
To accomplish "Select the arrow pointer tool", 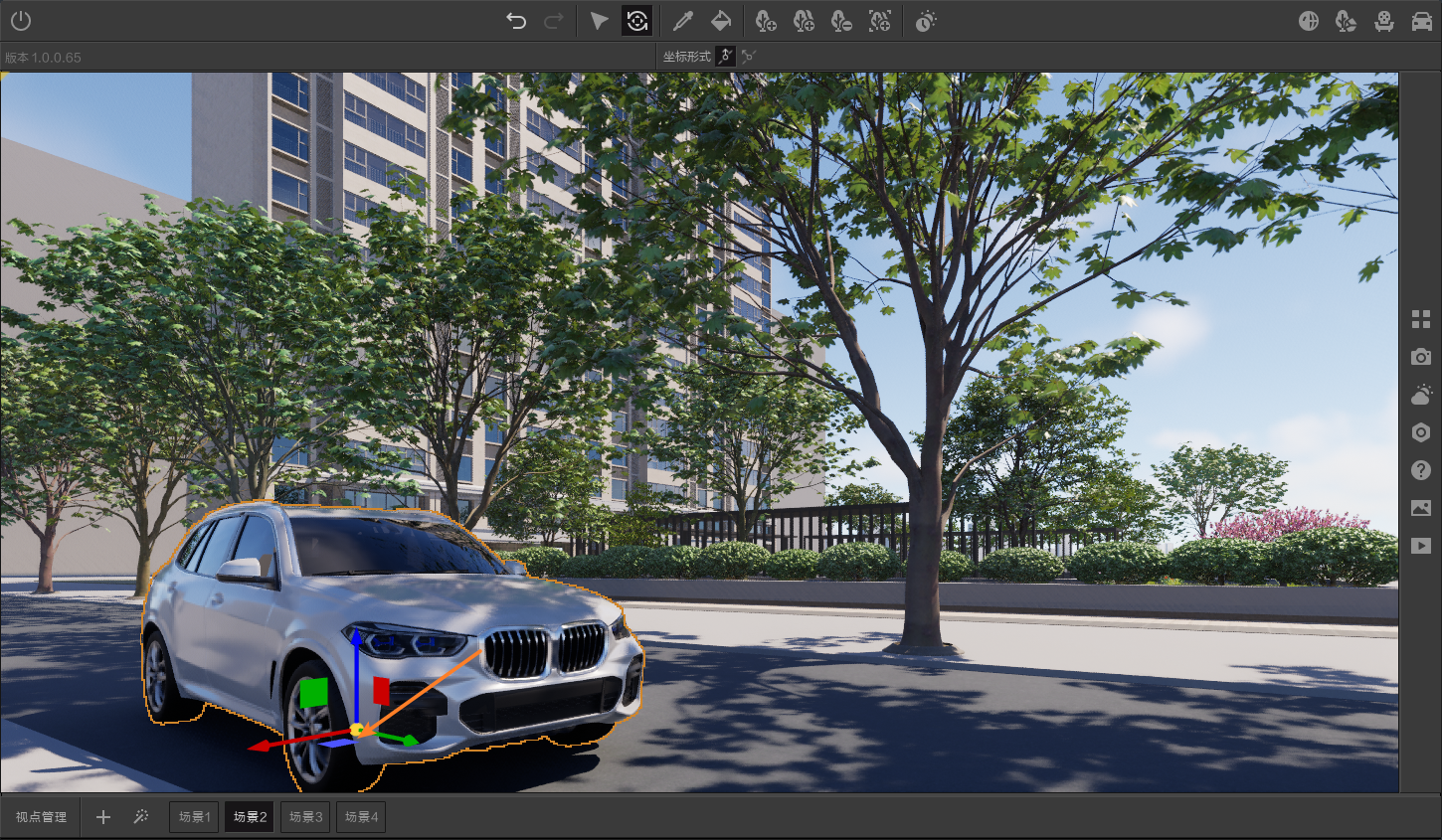I will pos(599,21).
